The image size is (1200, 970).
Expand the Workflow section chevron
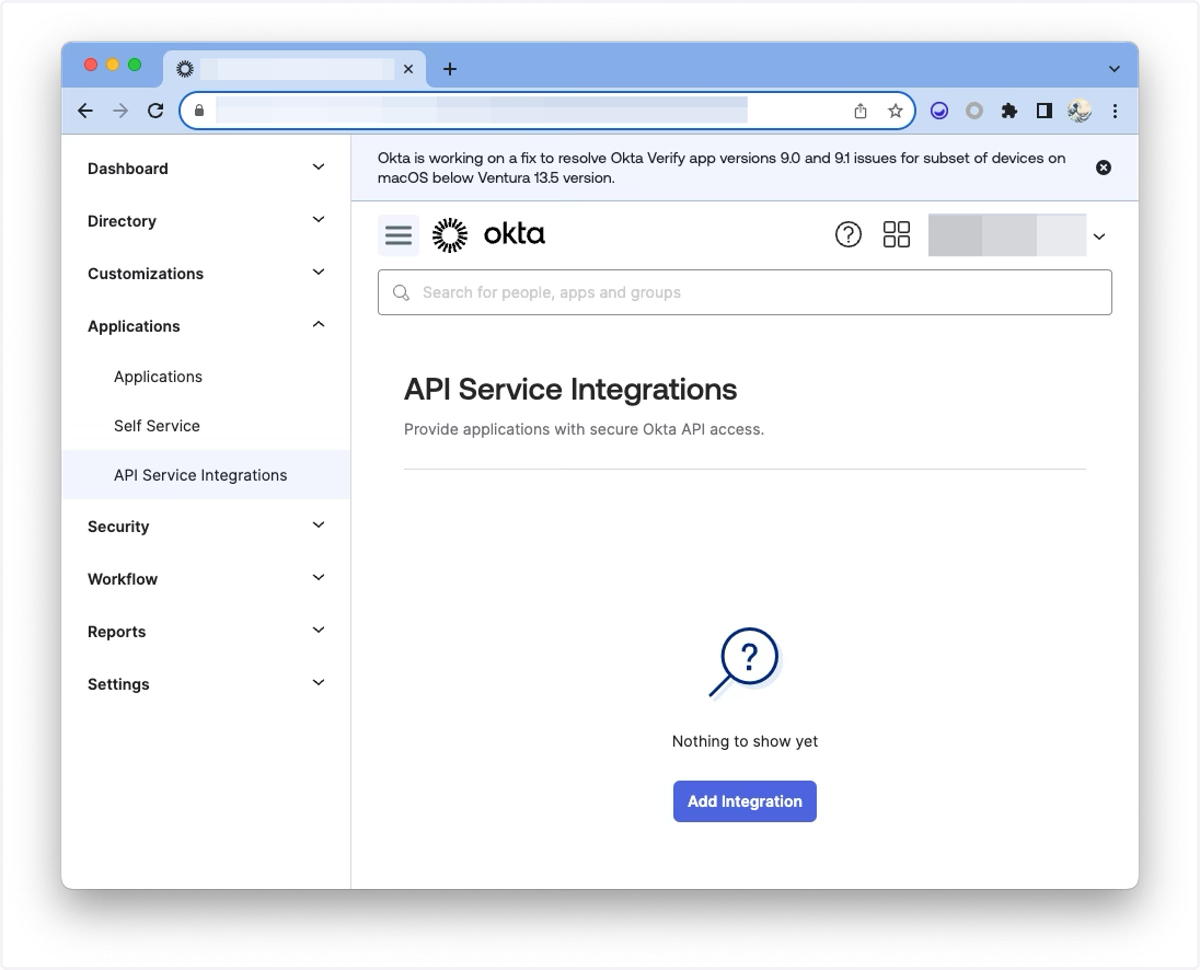click(318, 578)
